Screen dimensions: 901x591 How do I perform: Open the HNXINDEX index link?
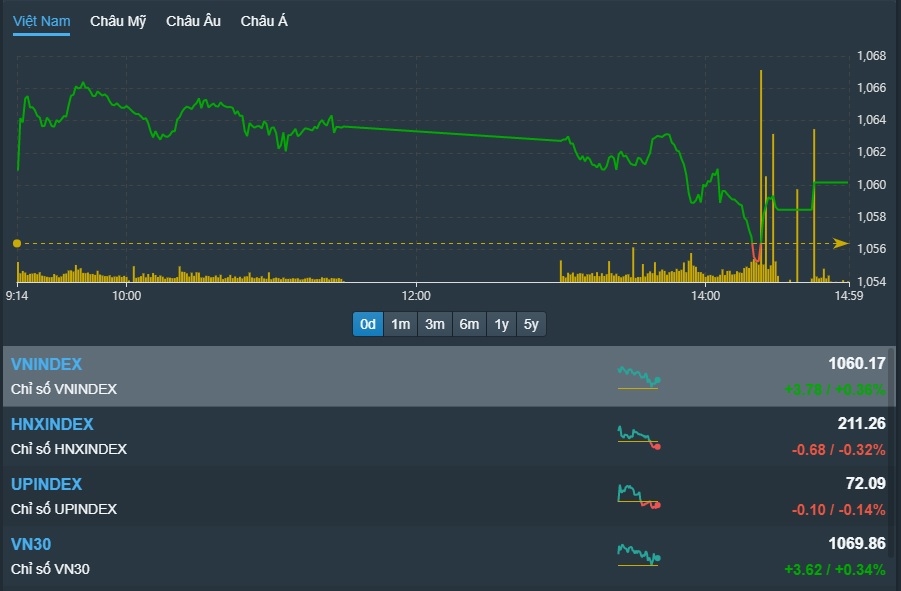pyautogui.click(x=52, y=424)
